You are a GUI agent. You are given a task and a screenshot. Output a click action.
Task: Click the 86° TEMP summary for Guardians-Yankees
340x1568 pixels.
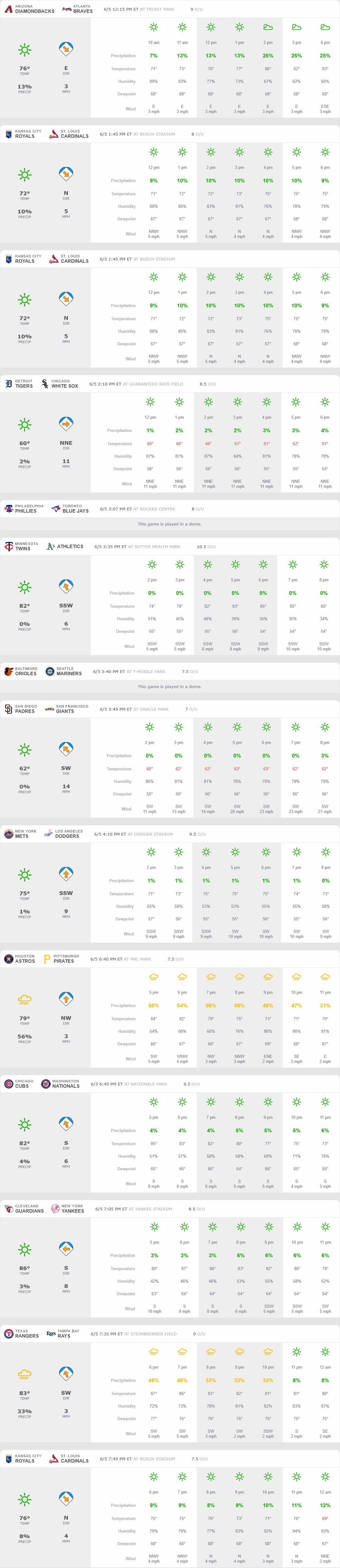(x=25, y=1270)
